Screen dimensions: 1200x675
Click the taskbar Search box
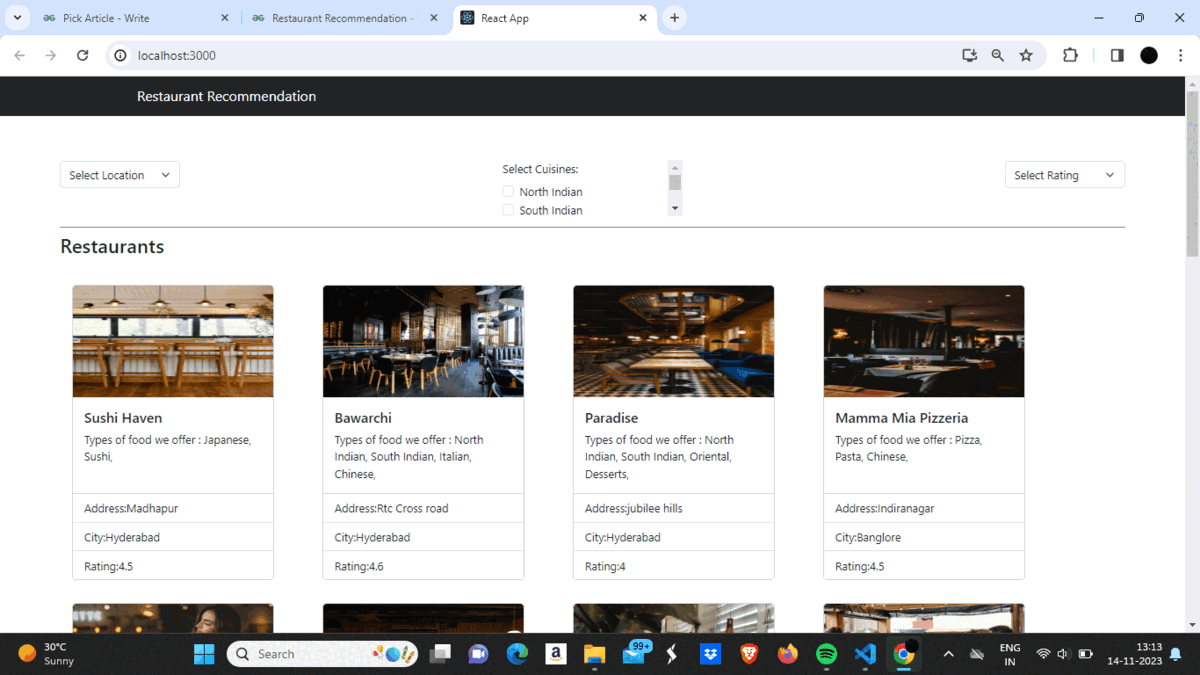[x=323, y=654]
